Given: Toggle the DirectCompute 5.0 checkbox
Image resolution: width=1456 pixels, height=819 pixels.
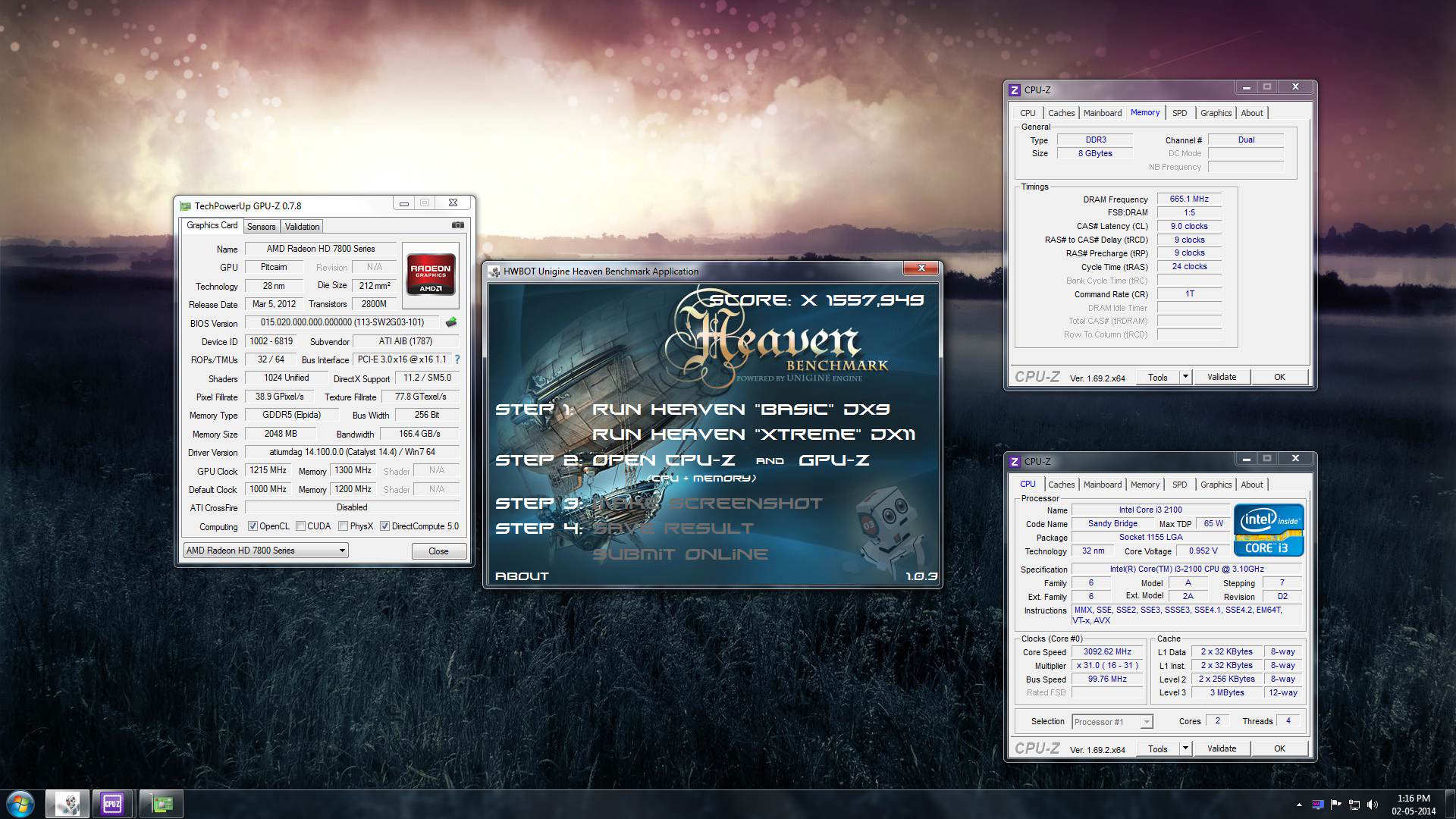Looking at the screenshot, I should (384, 526).
